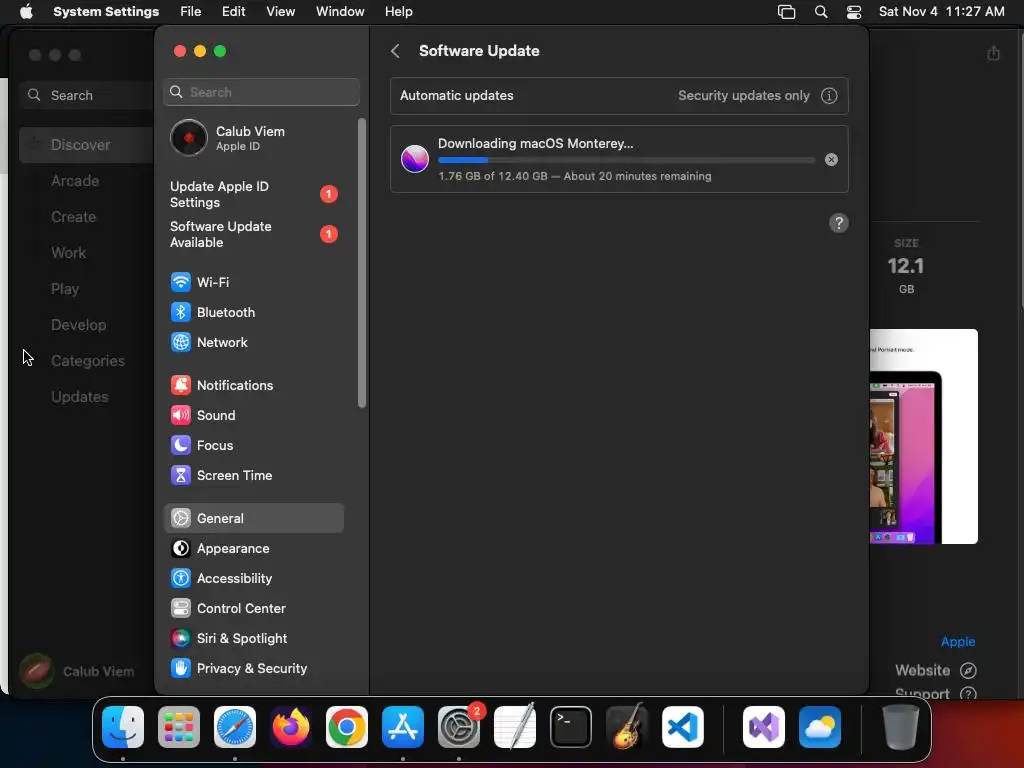Open Trash in the Dock

tap(901, 727)
